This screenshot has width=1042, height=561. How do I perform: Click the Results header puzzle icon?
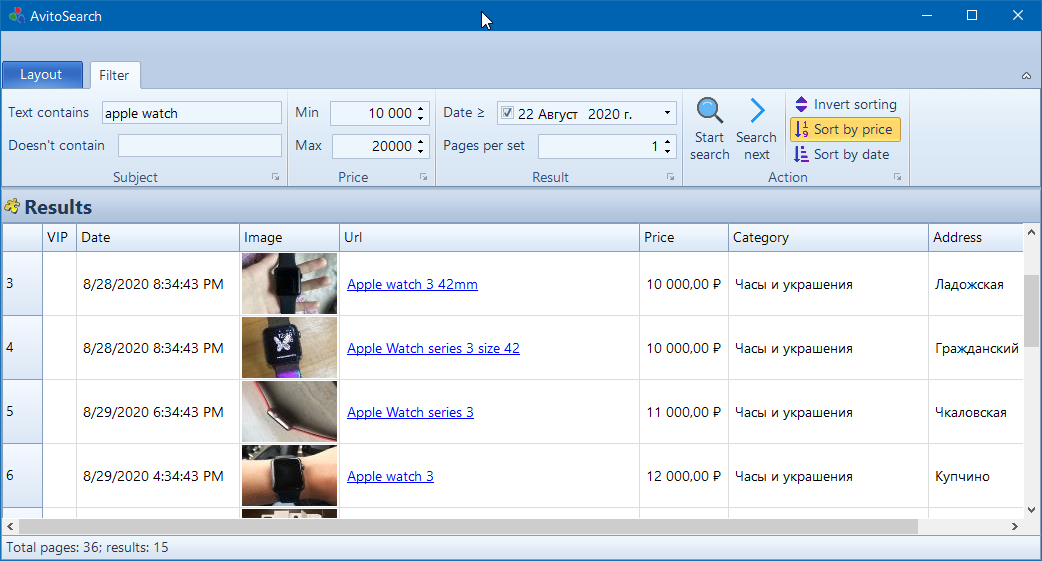[x=12, y=207]
